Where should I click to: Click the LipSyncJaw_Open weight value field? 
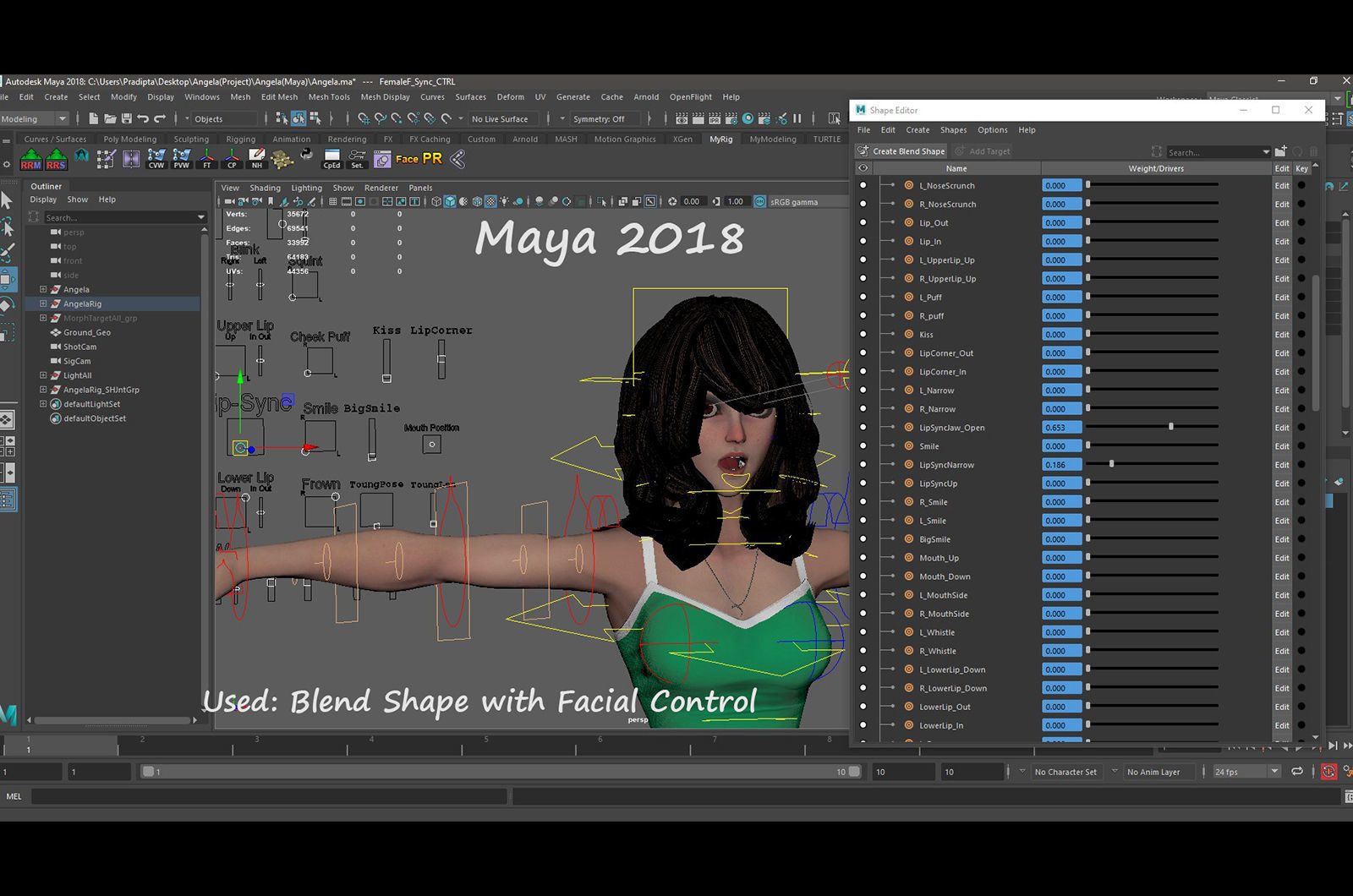pyautogui.click(x=1062, y=428)
